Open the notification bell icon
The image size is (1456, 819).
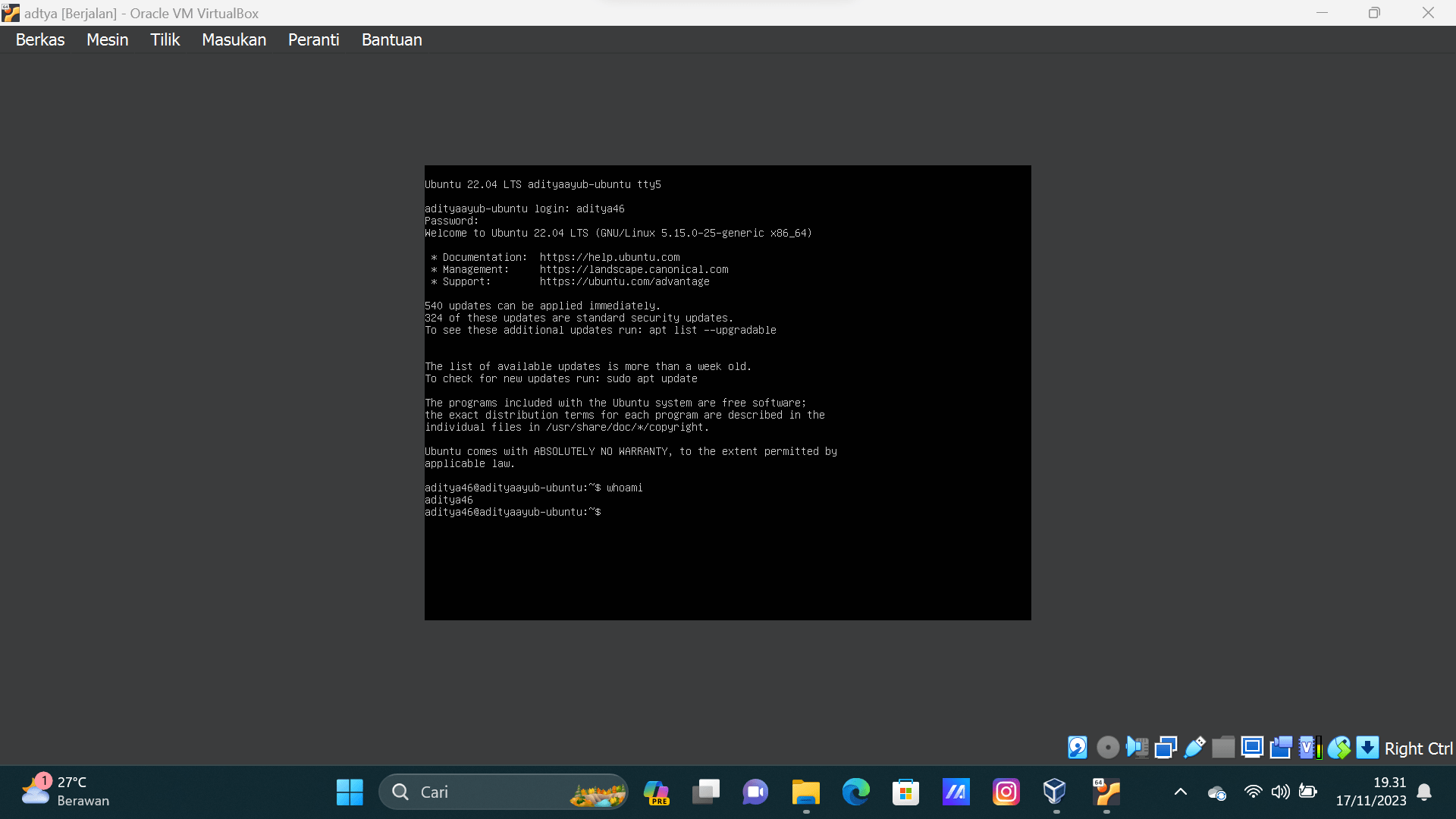point(1424,792)
